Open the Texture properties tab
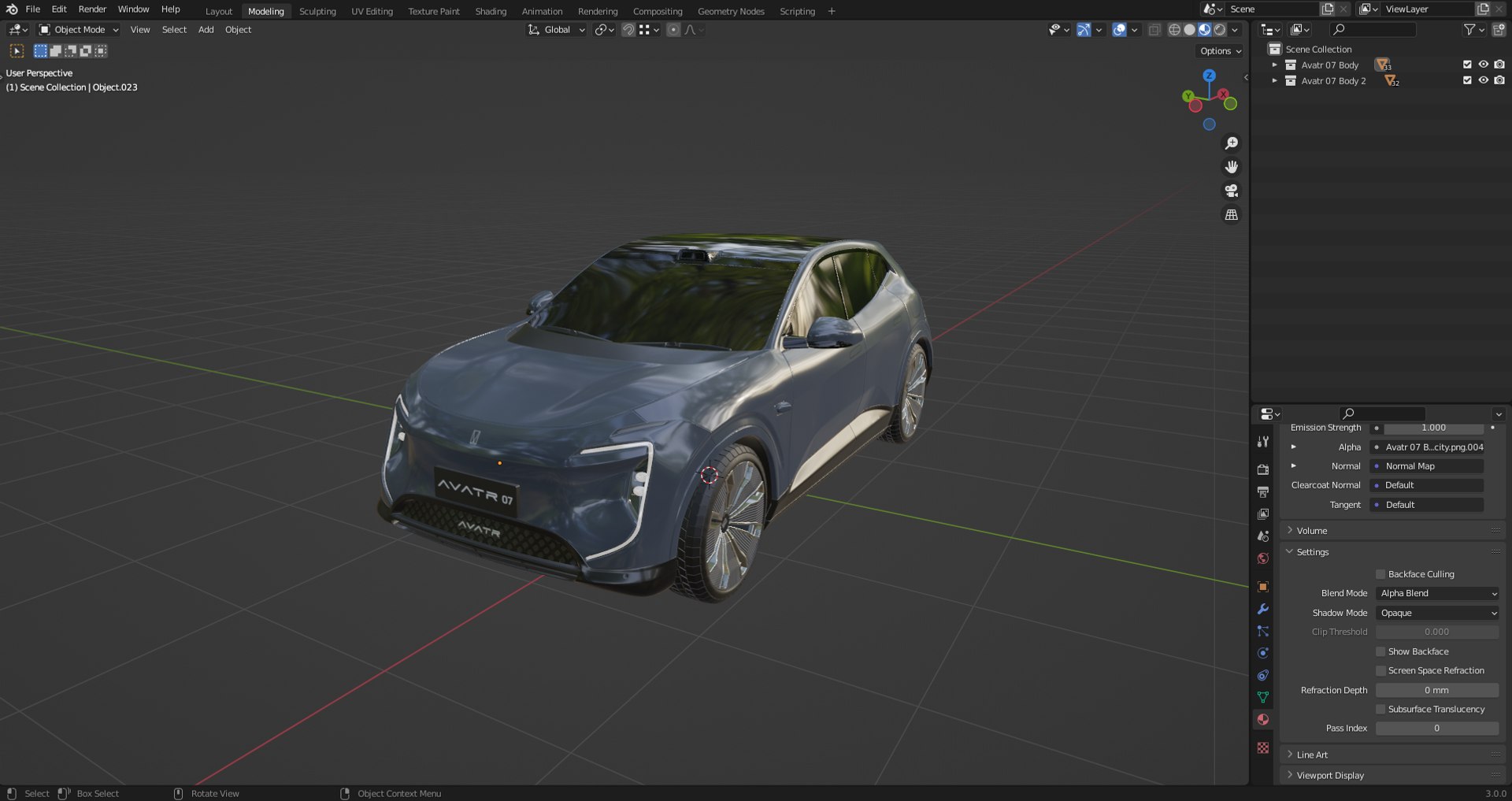 click(1263, 747)
